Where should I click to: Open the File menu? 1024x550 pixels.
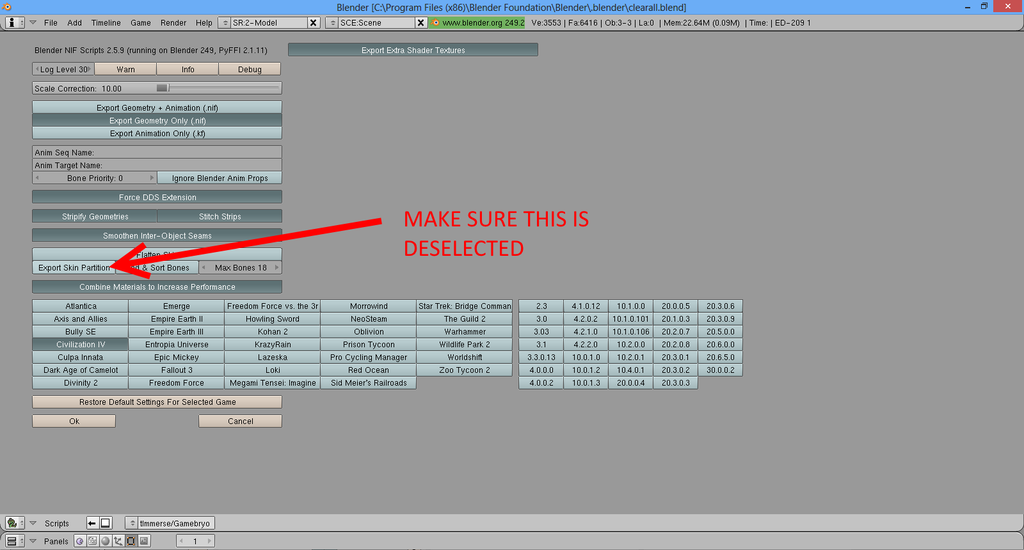[51, 23]
